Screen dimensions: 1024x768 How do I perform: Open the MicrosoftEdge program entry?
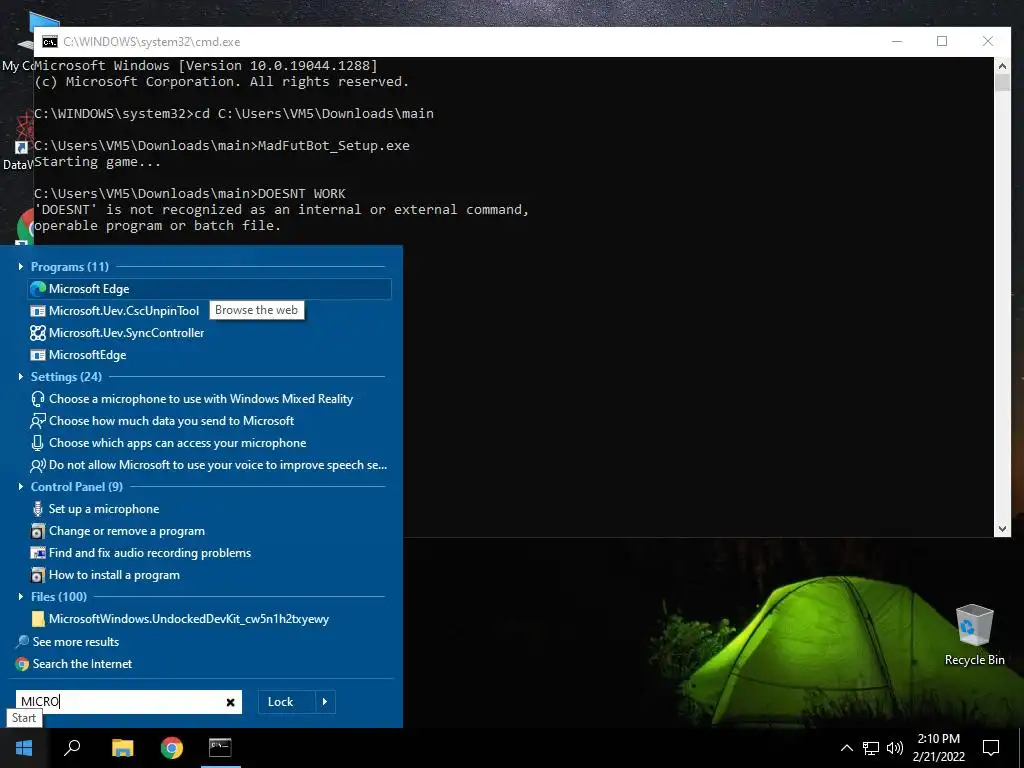pyautogui.click(x=78, y=355)
